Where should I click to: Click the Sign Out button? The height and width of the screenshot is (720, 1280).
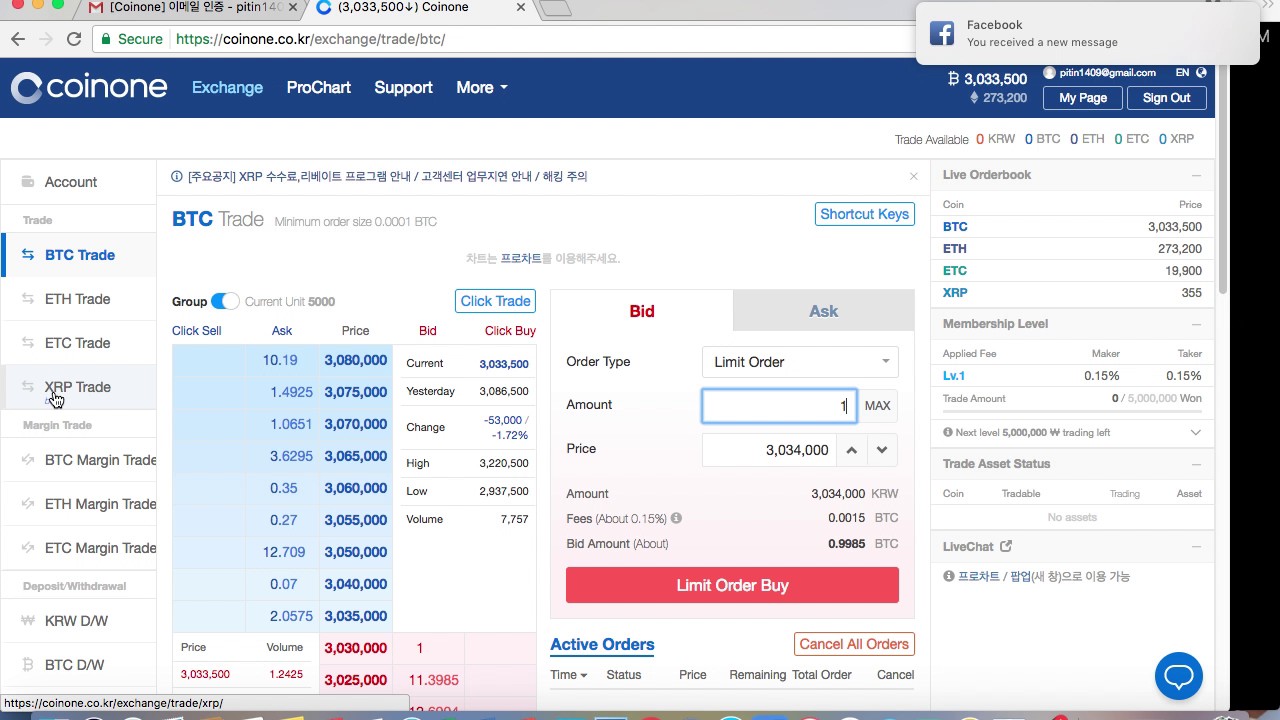coord(1166,97)
